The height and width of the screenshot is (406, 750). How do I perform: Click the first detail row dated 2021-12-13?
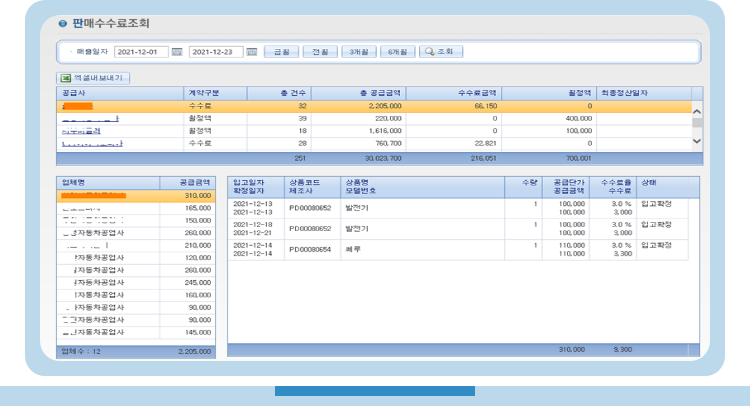(x=458, y=208)
